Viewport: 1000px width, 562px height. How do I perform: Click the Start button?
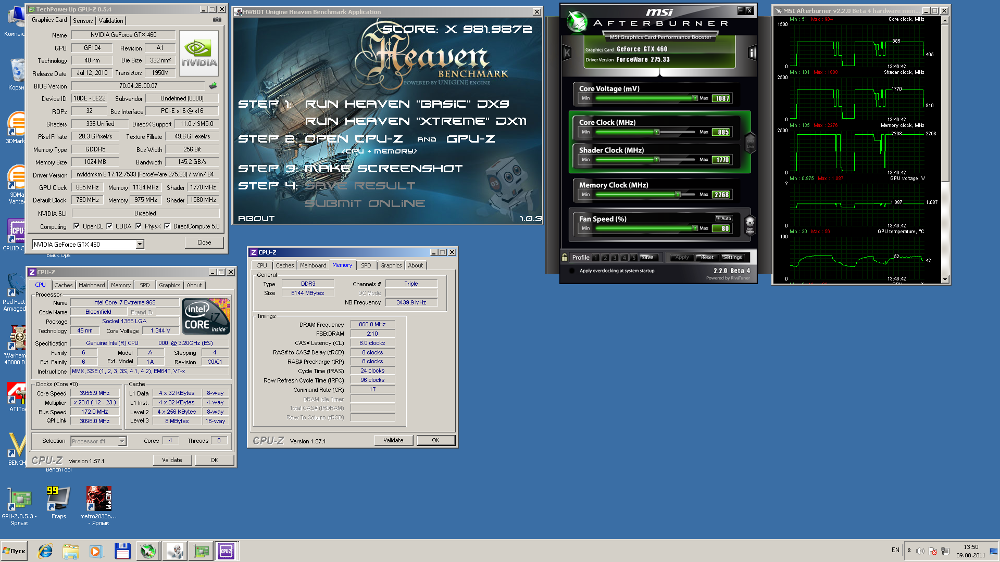[x=14, y=551]
